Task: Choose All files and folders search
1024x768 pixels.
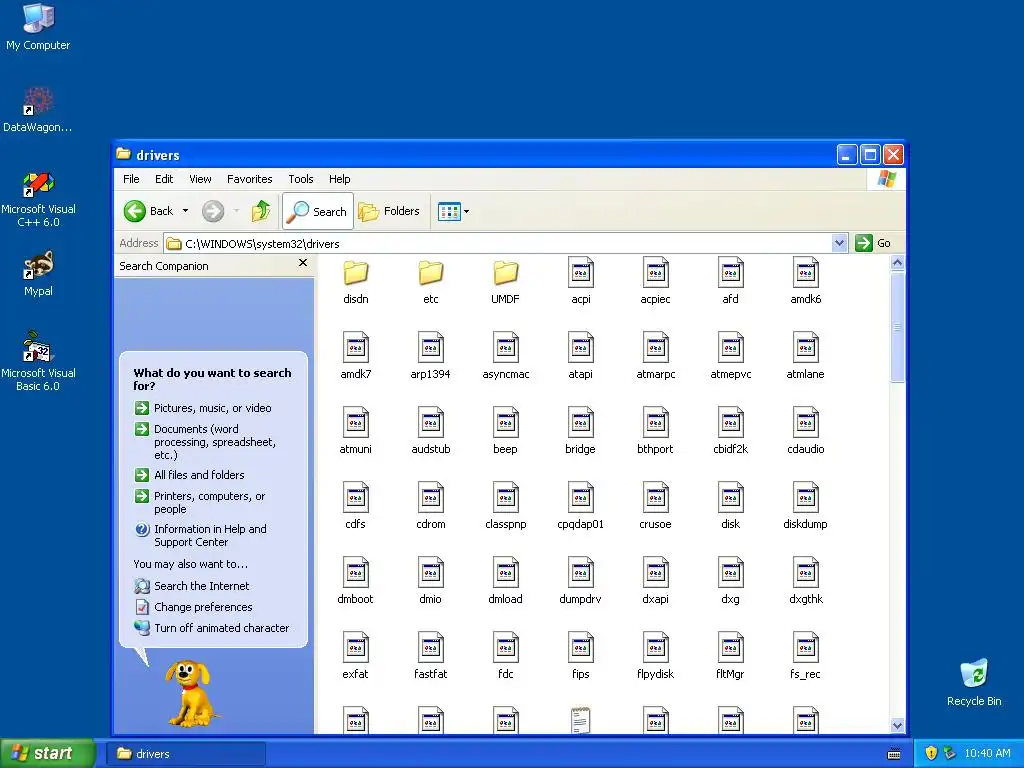Action: coord(189,475)
